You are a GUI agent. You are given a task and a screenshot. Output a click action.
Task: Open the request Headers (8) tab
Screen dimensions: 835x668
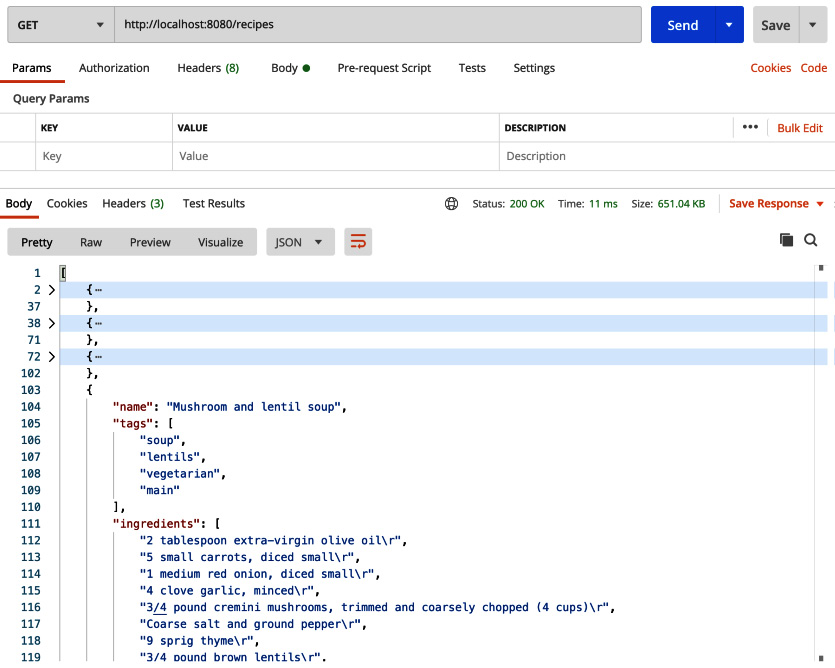[x=208, y=68]
